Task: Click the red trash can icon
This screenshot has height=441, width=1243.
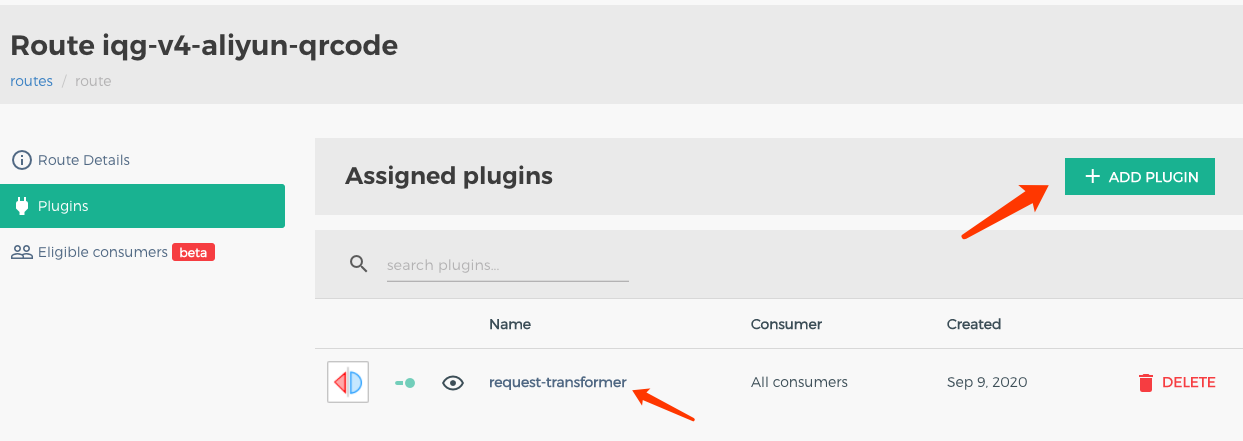Action: pos(1146,382)
